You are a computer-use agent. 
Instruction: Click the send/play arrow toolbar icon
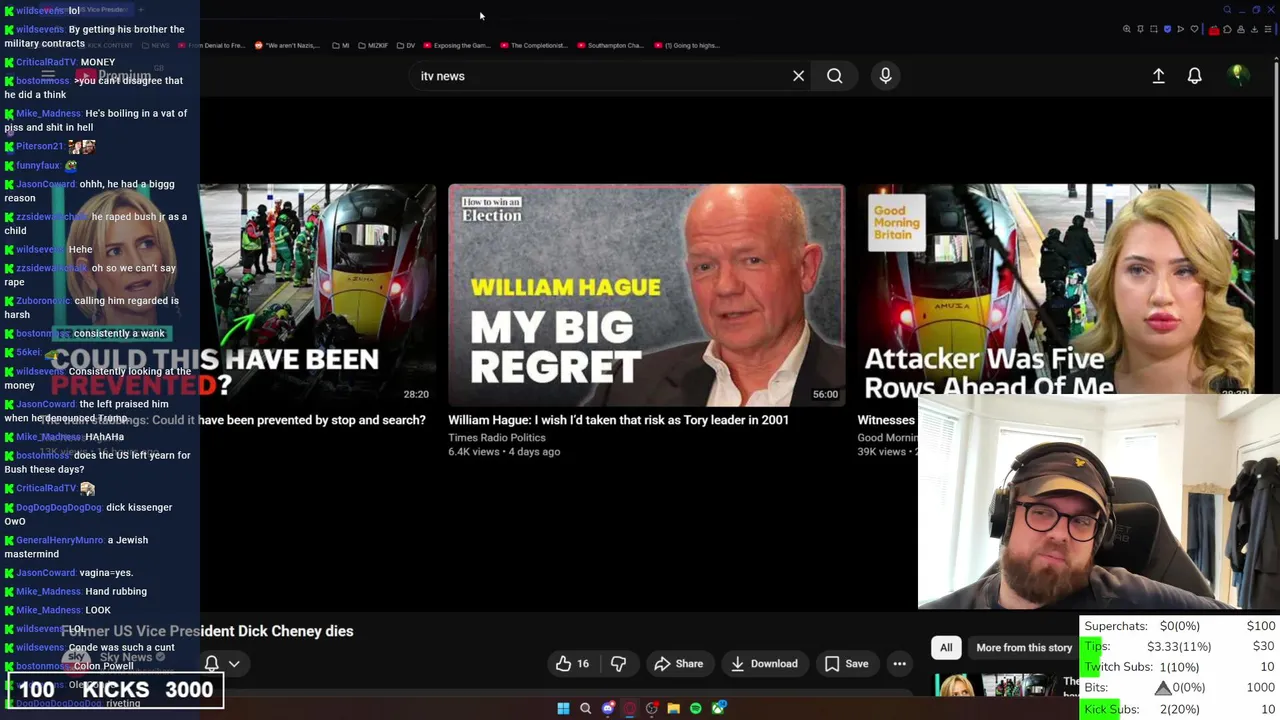tap(1180, 29)
